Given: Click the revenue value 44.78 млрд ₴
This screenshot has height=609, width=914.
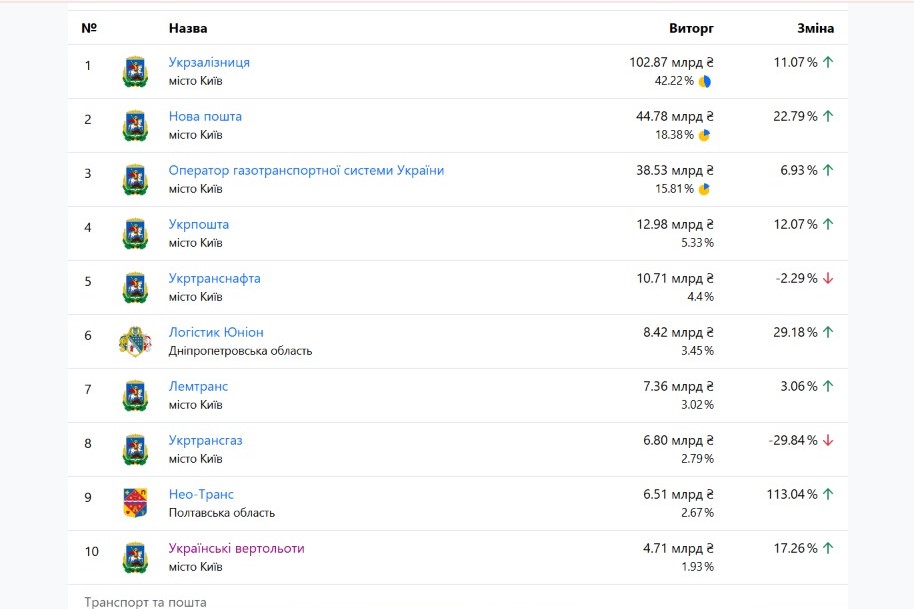Looking at the screenshot, I should (x=675, y=117).
